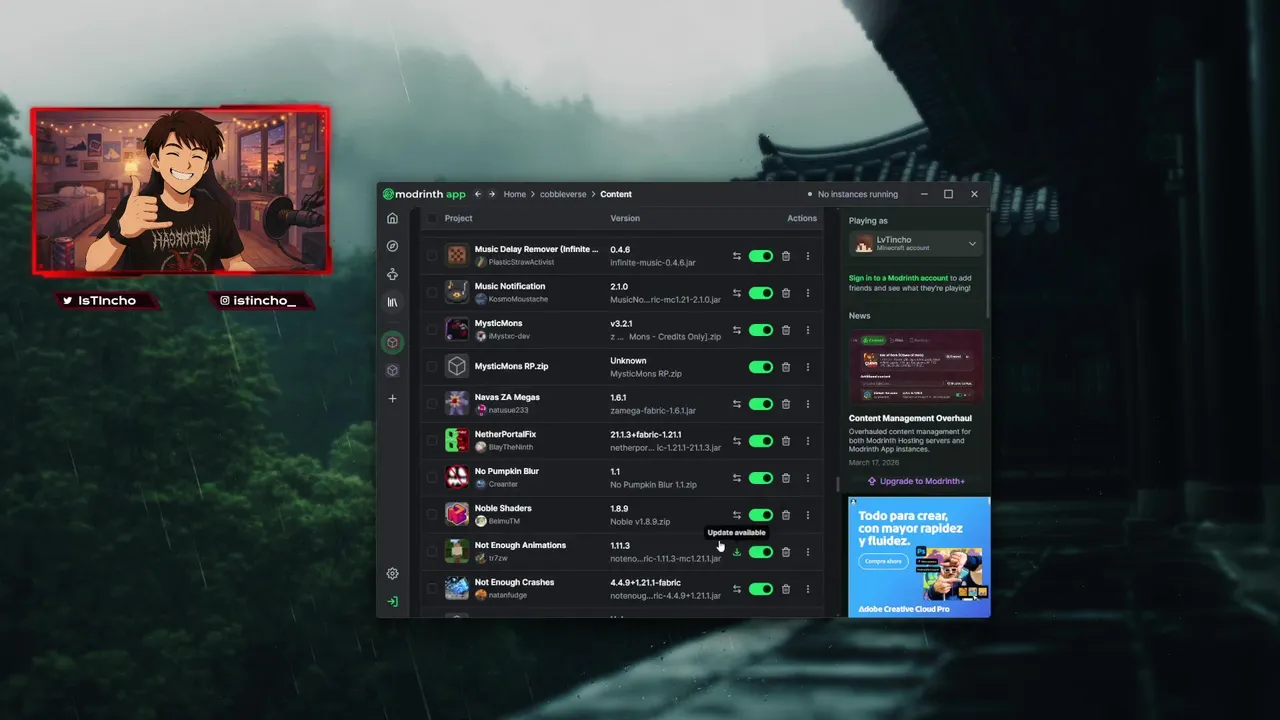The height and width of the screenshot is (720, 1280).
Task: Click IsTincho Twitter label on overlay
Action: coord(100,300)
